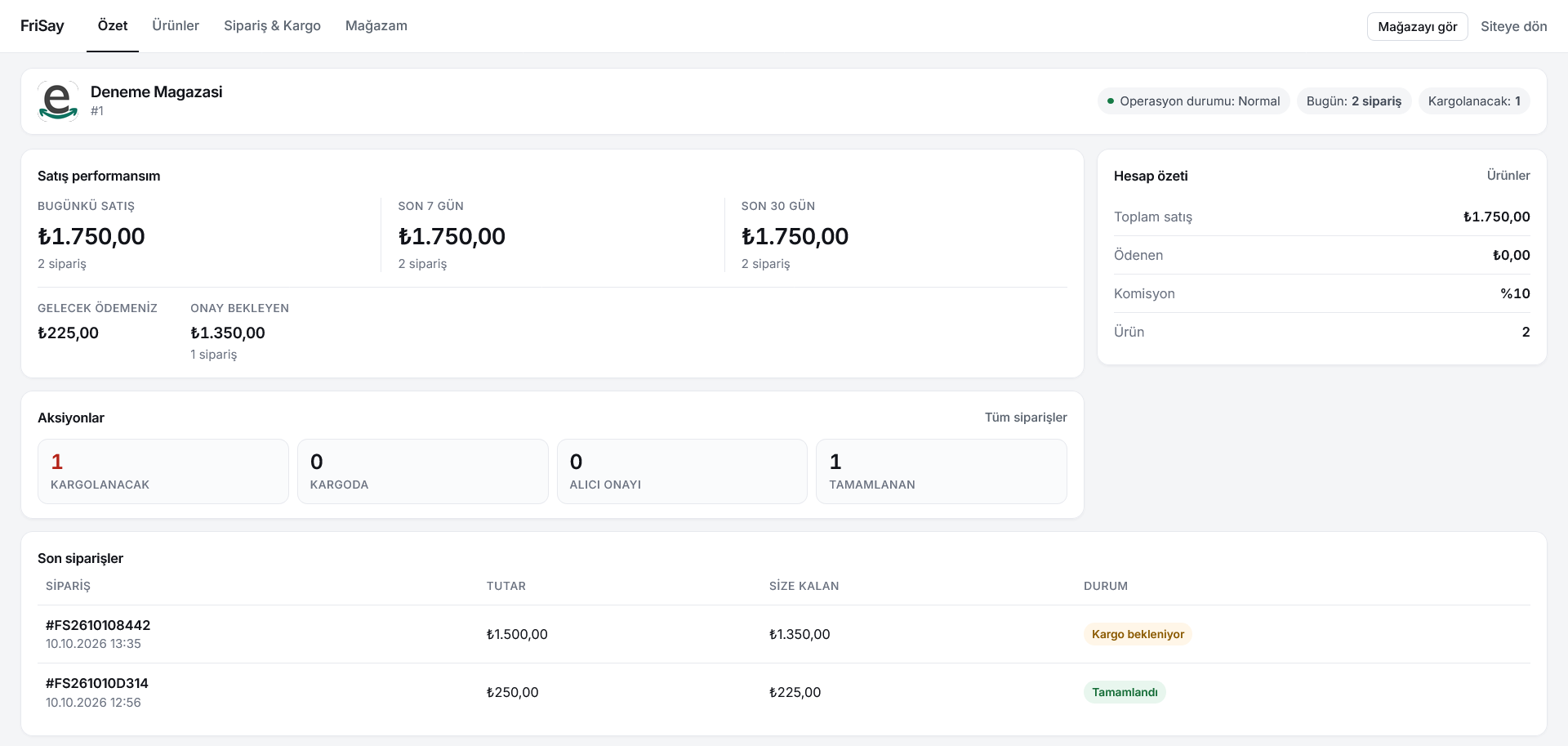The height and width of the screenshot is (746, 1568).
Task: Open order #FS2610108442
Action: click(98, 625)
